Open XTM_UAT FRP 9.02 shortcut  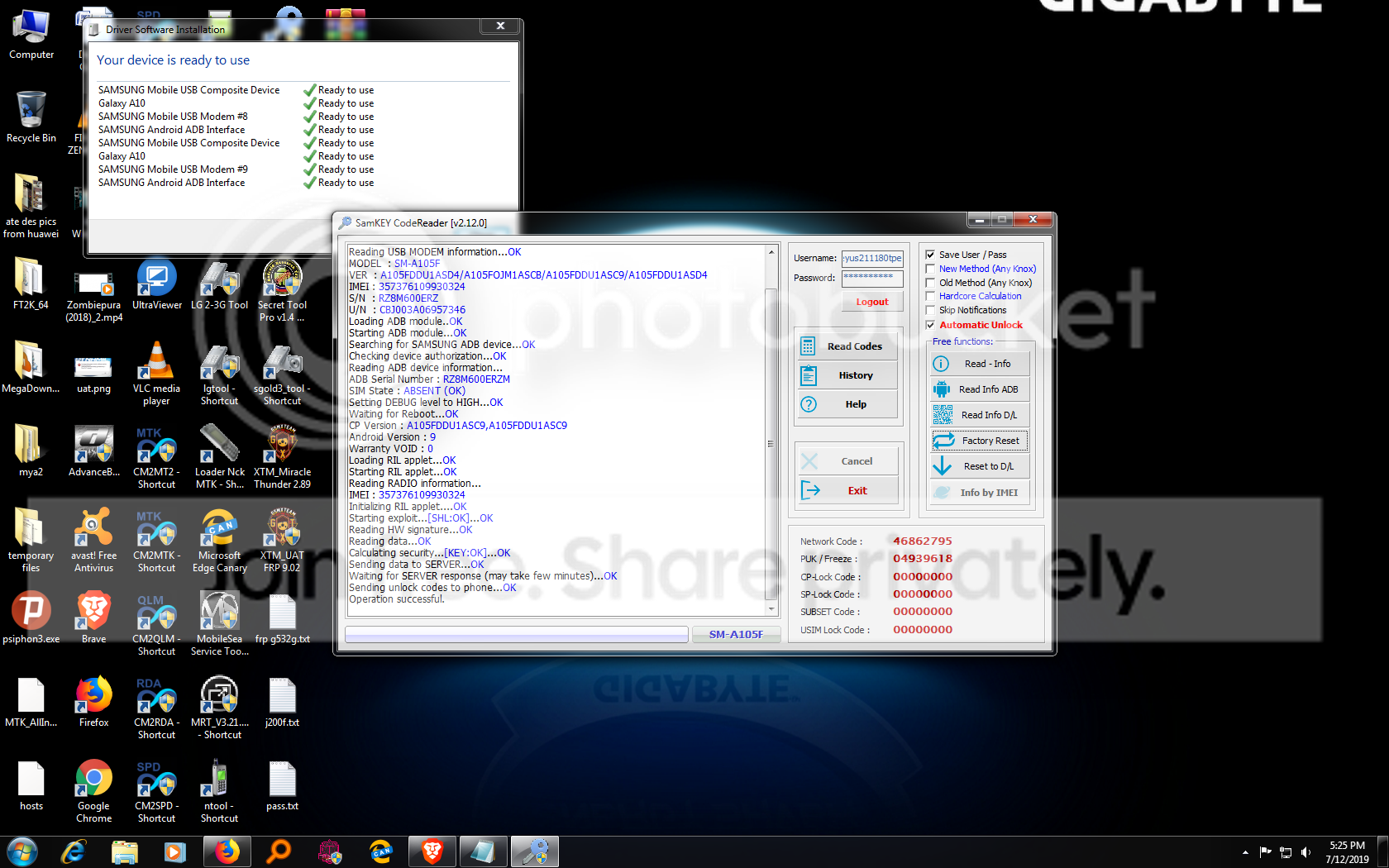click(x=283, y=541)
